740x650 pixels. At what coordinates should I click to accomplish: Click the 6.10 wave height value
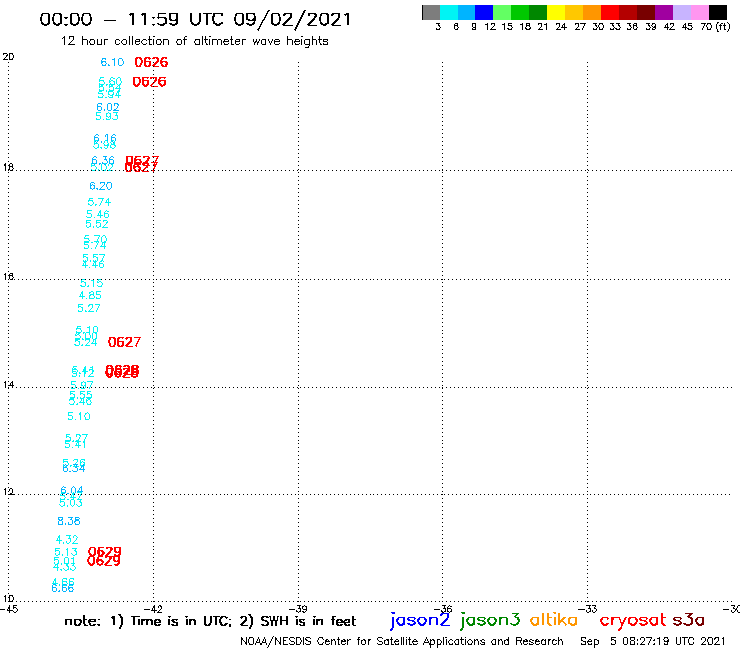point(112,62)
